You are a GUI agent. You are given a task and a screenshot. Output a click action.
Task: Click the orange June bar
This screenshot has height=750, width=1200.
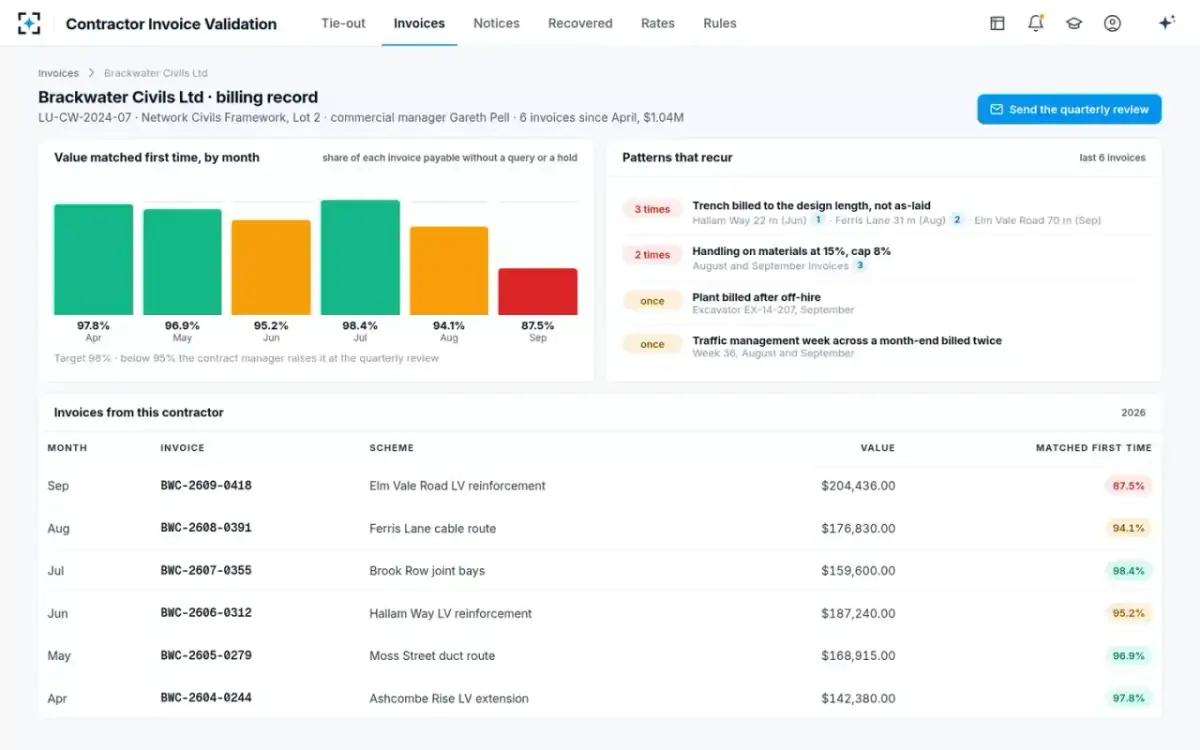[271, 268]
